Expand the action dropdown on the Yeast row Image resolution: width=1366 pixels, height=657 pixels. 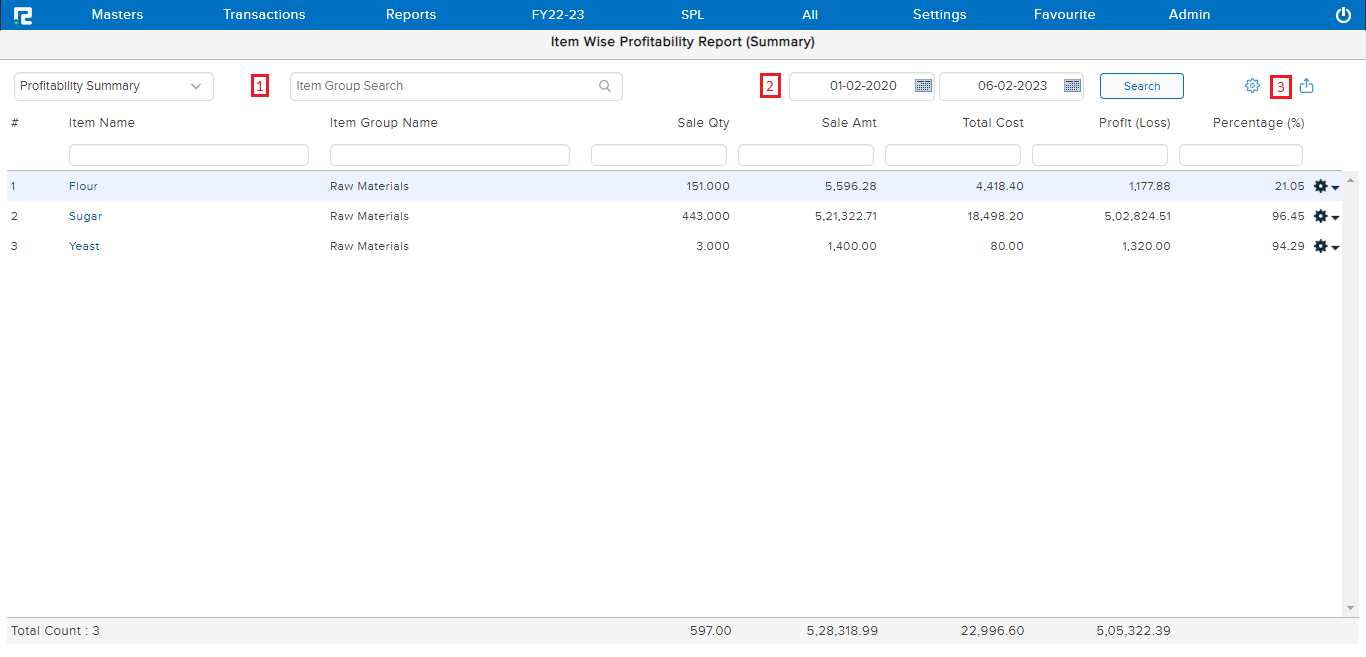coord(1334,248)
